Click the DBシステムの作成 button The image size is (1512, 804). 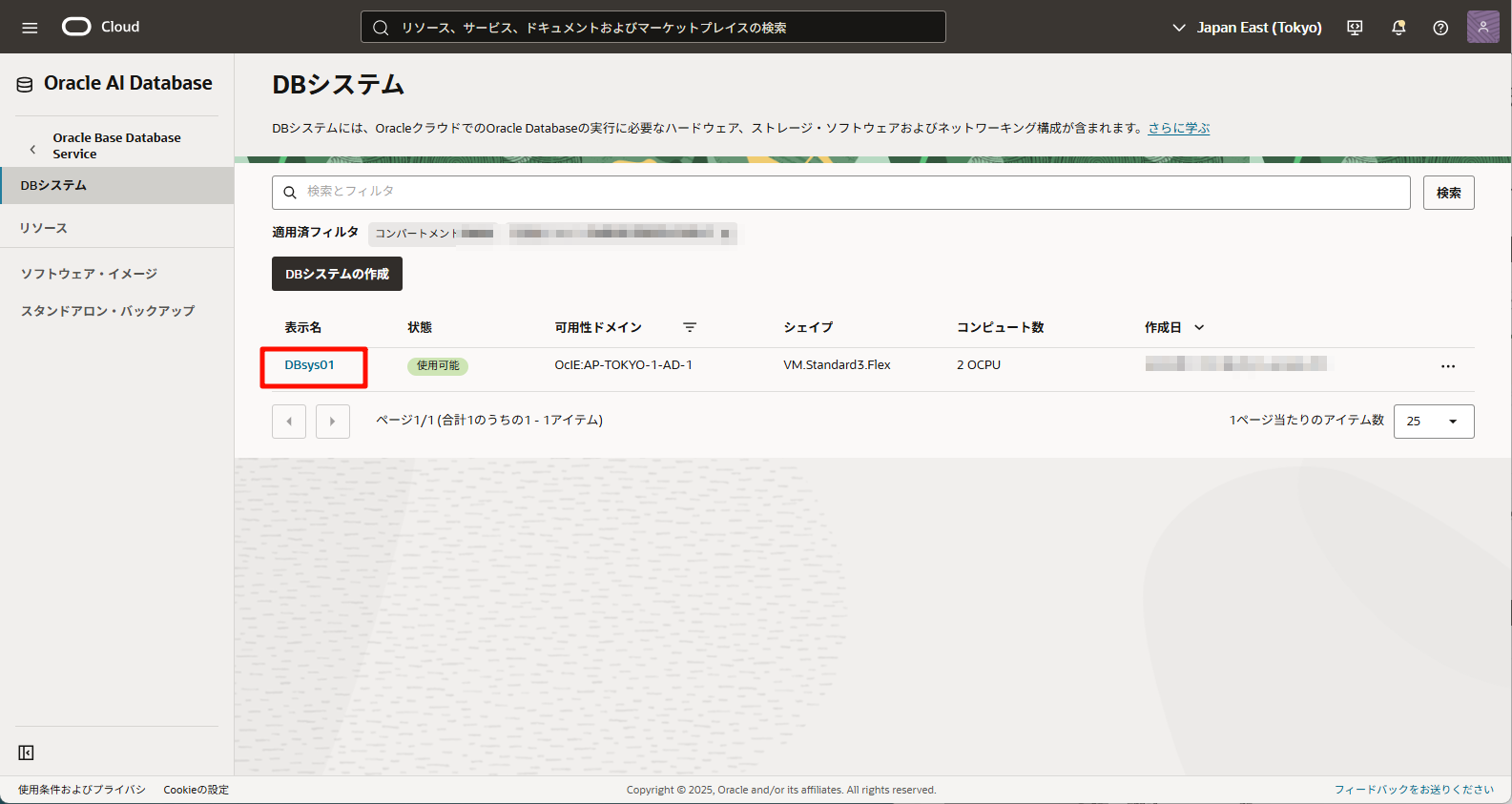click(x=337, y=274)
